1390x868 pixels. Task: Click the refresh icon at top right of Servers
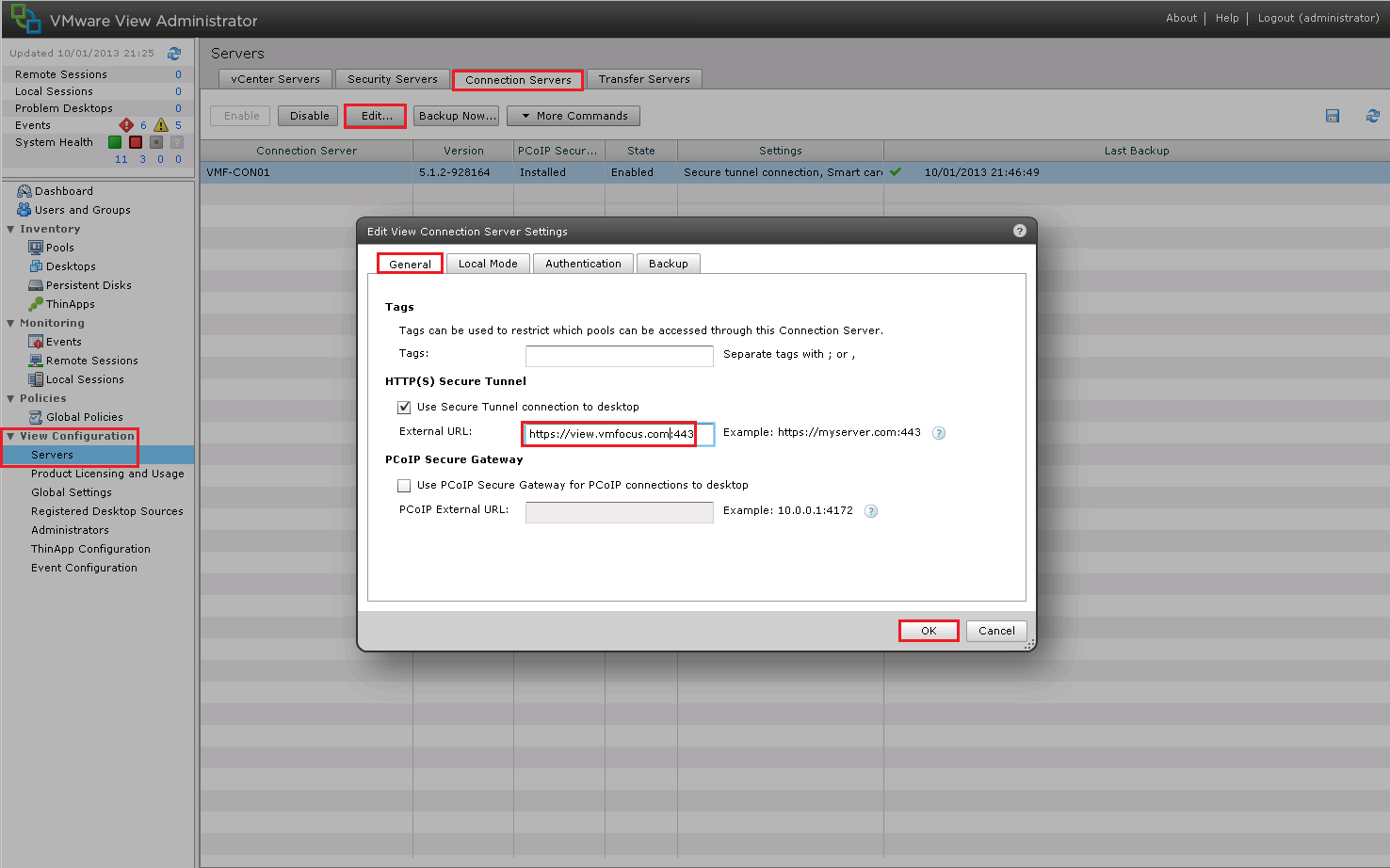coord(1372,116)
